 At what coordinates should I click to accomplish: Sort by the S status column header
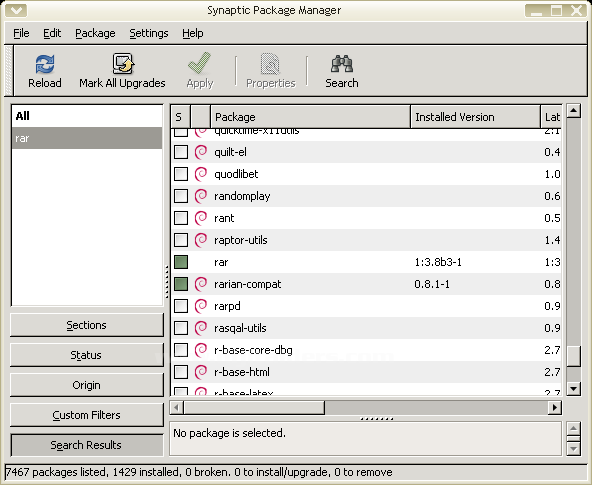pos(180,117)
